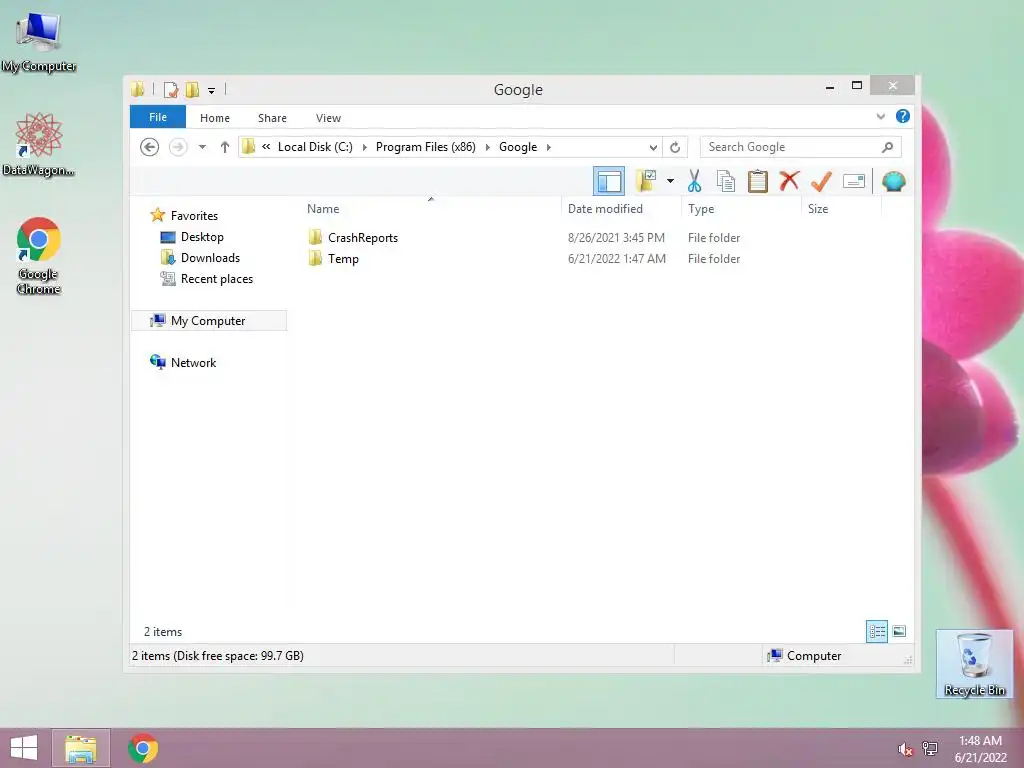Image resolution: width=1024 pixels, height=768 pixels.
Task: Open Customize Quick Access Toolbar dropdown
Action: click(211, 91)
